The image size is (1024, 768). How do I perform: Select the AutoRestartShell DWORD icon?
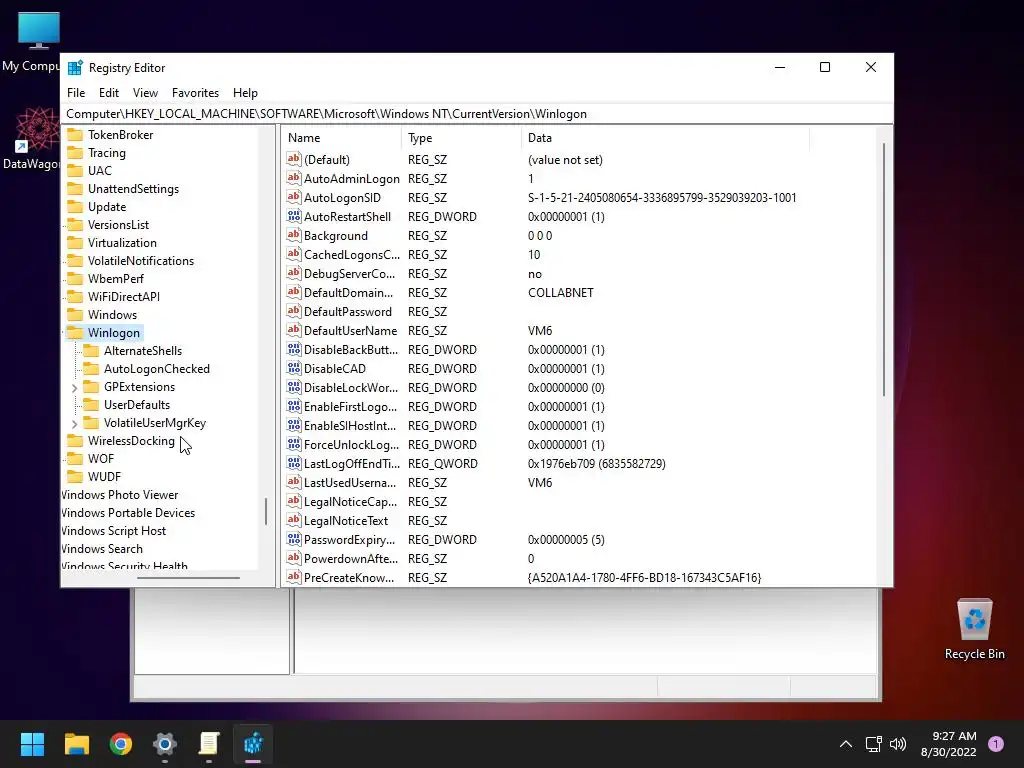pyautogui.click(x=294, y=216)
